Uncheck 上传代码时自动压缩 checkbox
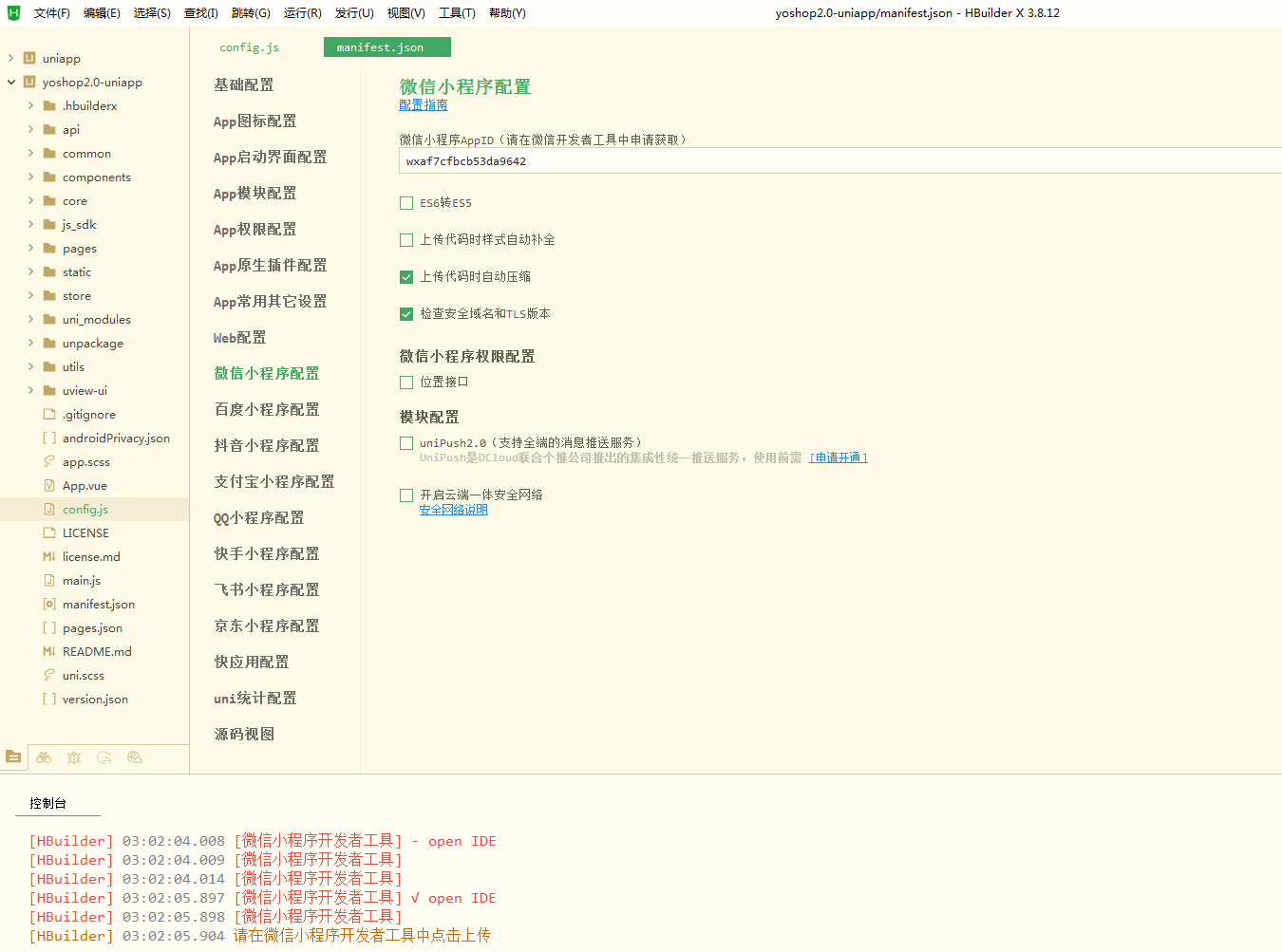Image resolution: width=1282 pixels, height=952 pixels. pyautogui.click(x=406, y=277)
